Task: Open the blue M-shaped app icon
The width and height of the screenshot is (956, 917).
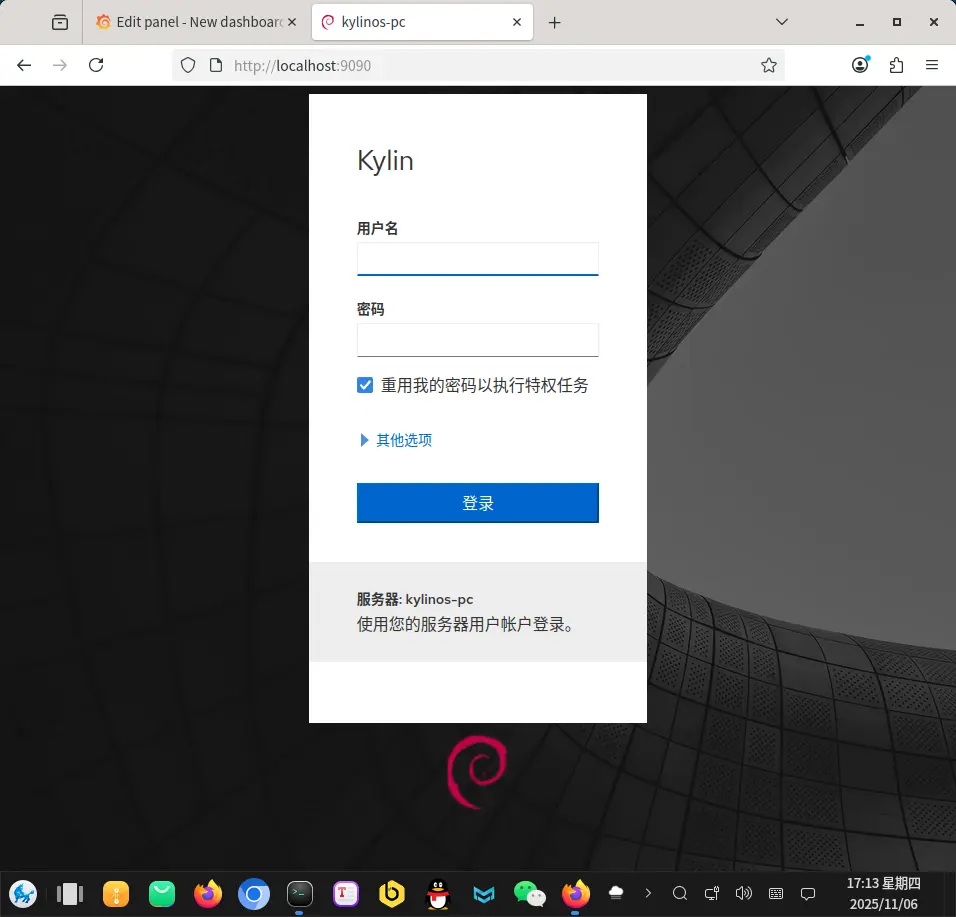Action: coord(483,894)
